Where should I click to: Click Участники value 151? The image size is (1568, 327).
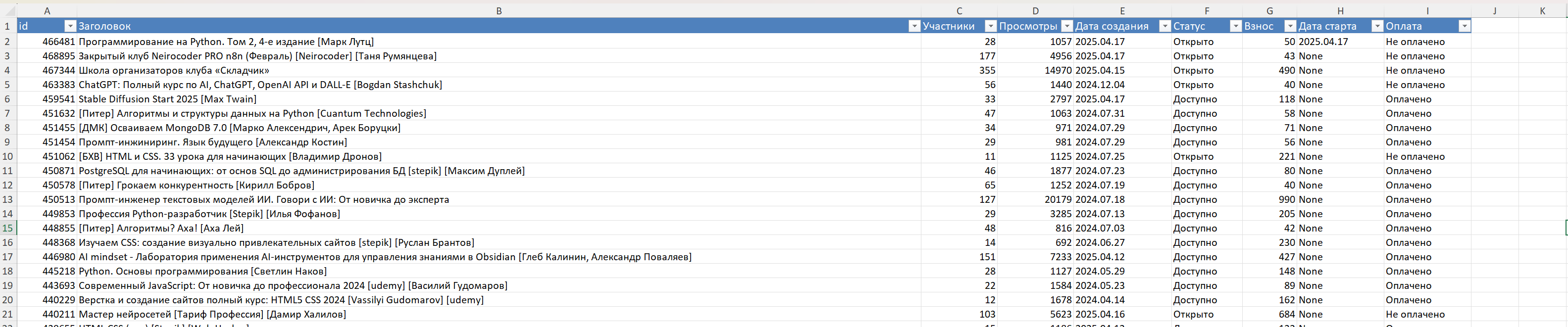959,256
